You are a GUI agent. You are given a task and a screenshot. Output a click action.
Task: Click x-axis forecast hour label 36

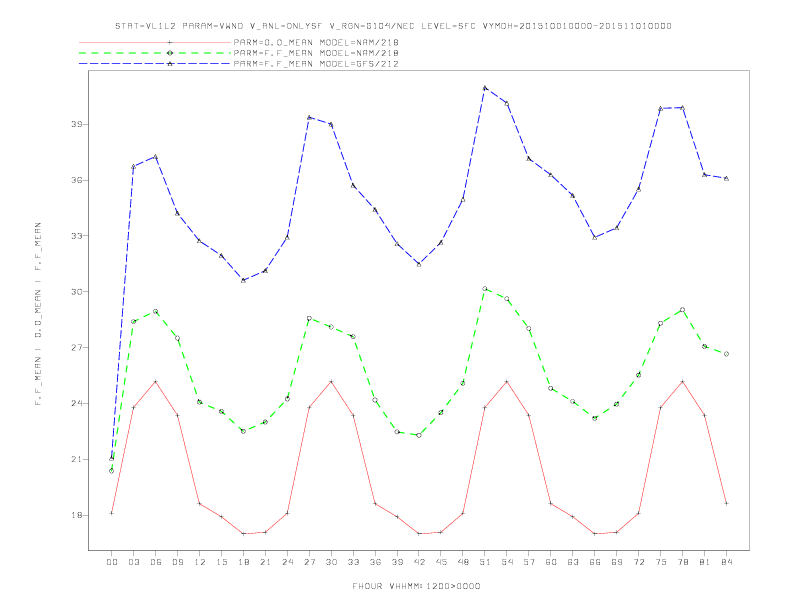point(375,562)
